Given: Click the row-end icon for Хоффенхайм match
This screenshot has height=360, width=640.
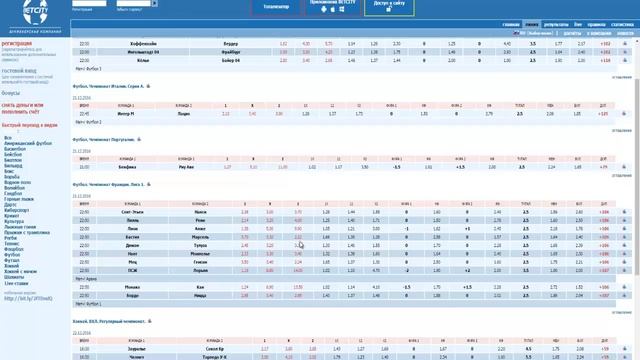Looking at the screenshot, I should click(x=624, y=44).
